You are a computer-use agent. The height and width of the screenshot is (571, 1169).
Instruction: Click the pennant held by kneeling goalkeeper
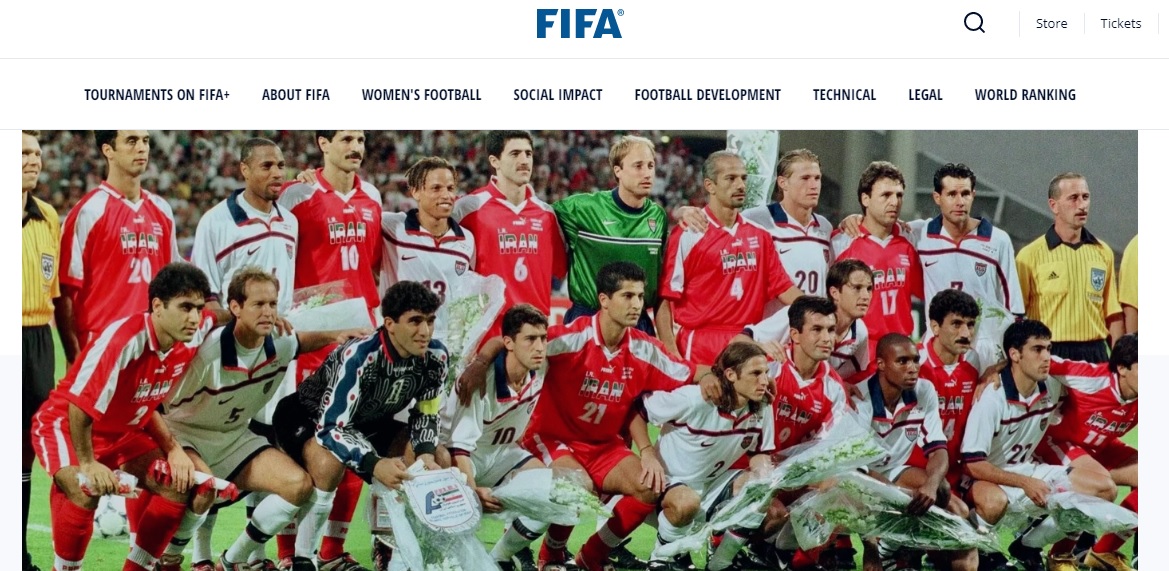tap(441, 501)
